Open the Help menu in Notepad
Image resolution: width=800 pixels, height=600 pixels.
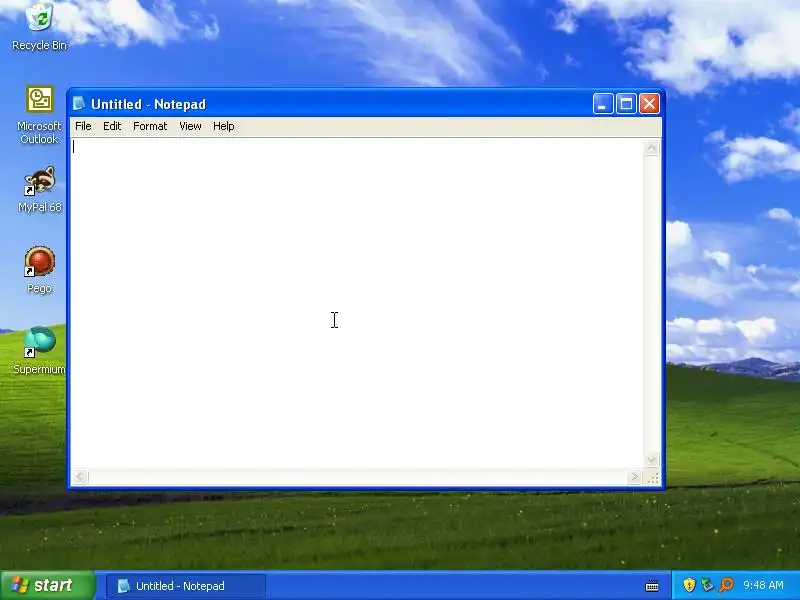(x=223, y=126)
